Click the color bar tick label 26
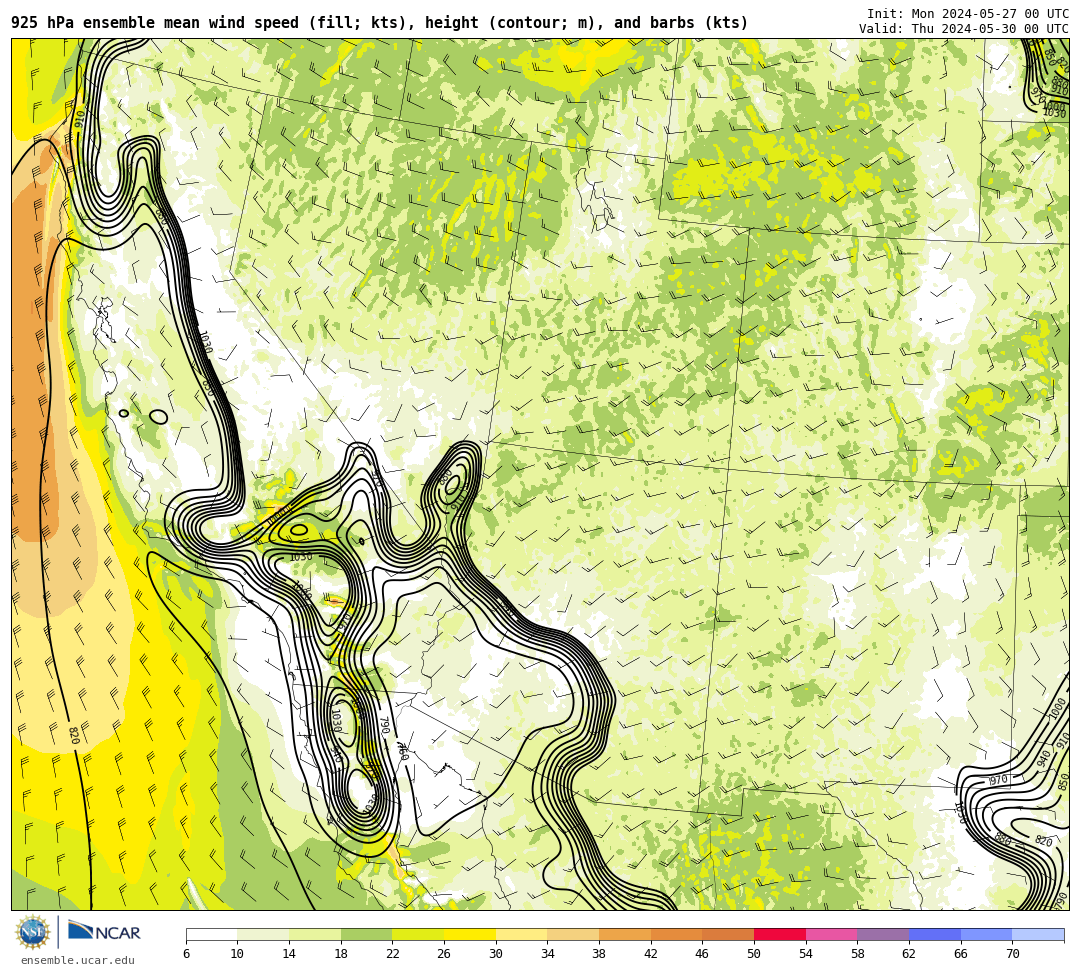1080x973 pixels. (444, 954)
